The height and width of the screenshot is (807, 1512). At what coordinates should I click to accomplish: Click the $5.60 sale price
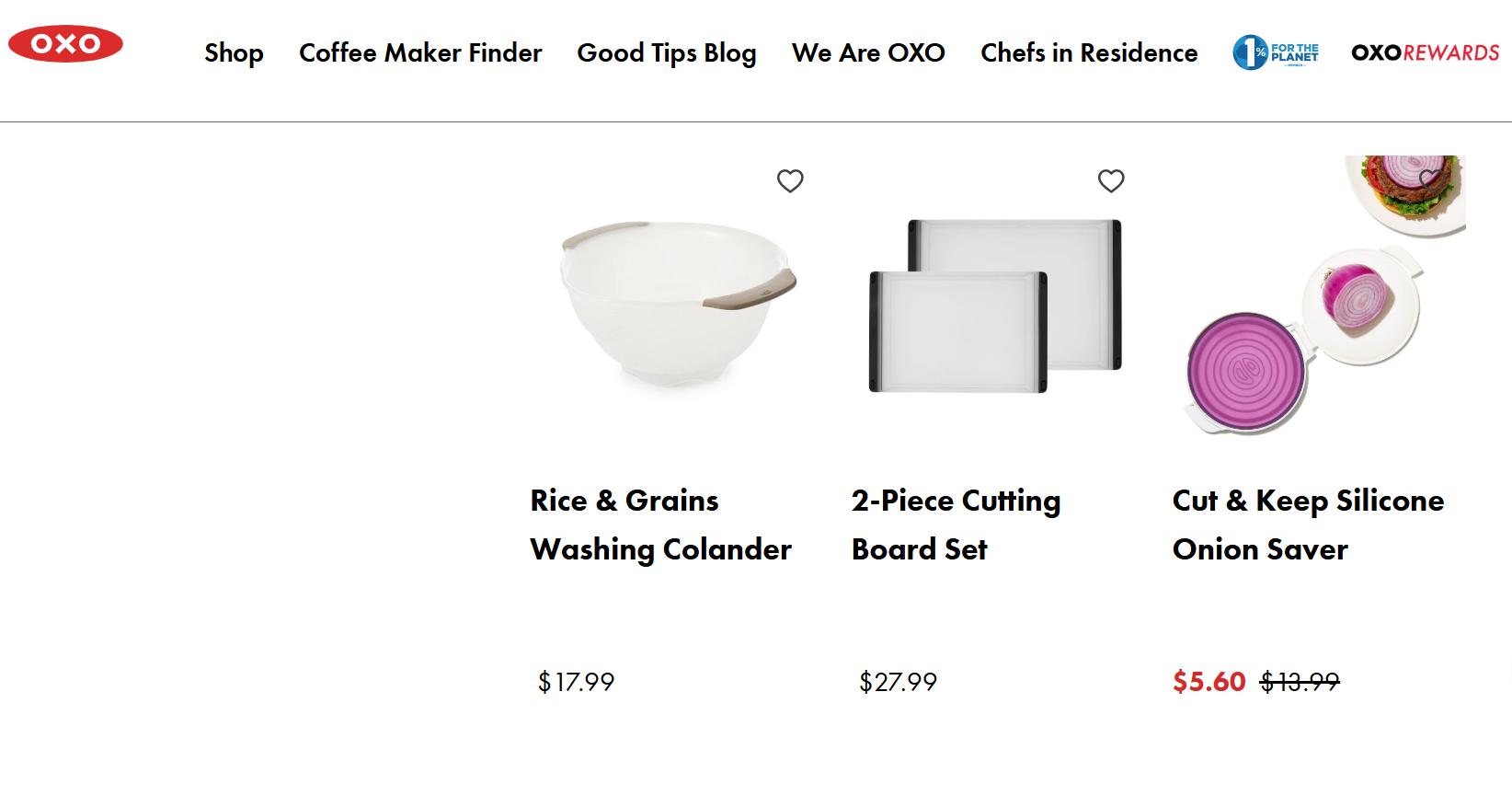point(1207,682)
